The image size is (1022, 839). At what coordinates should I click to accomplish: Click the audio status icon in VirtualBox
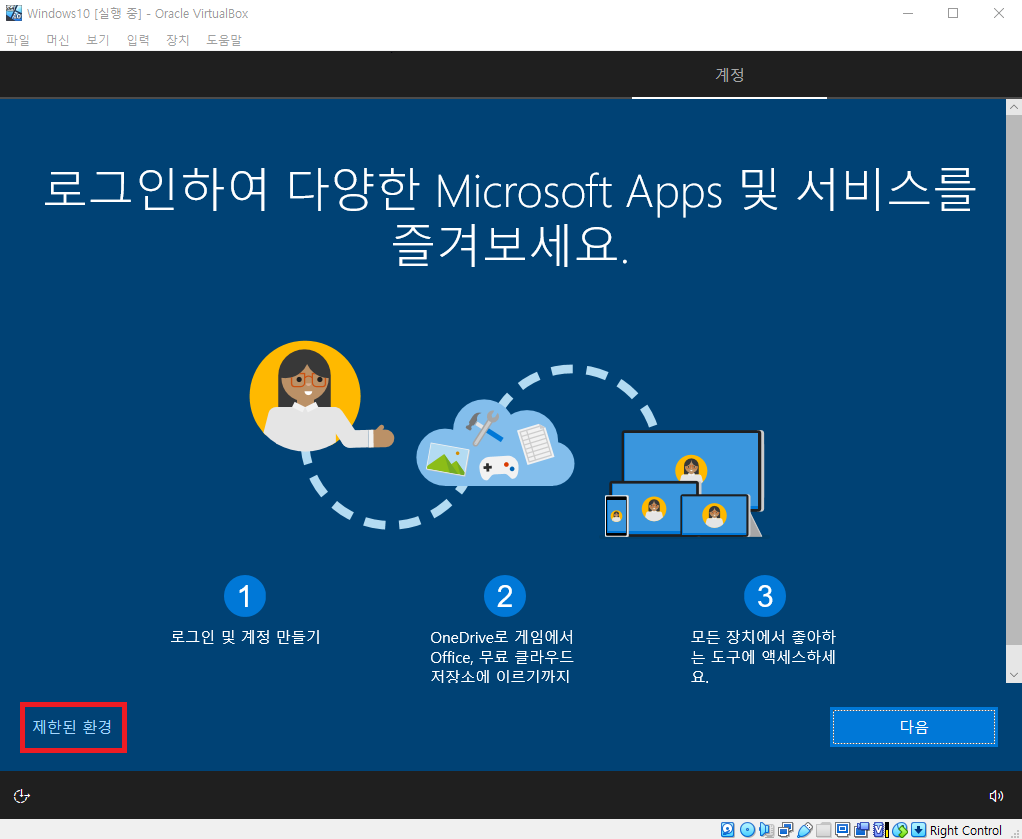[766, 829]
